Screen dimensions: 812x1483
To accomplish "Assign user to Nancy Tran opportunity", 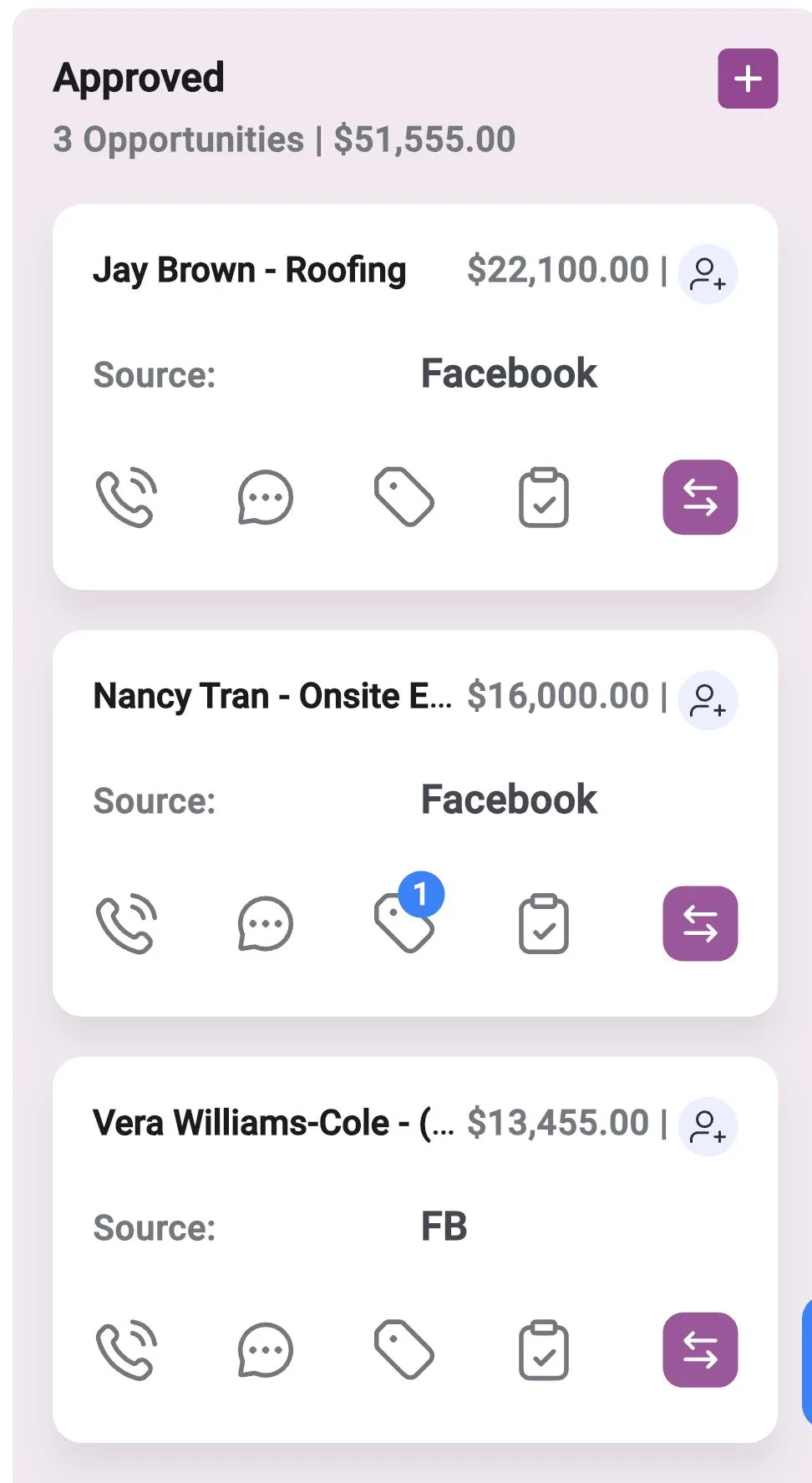I will pyautogui.click(x=708, y=700).
